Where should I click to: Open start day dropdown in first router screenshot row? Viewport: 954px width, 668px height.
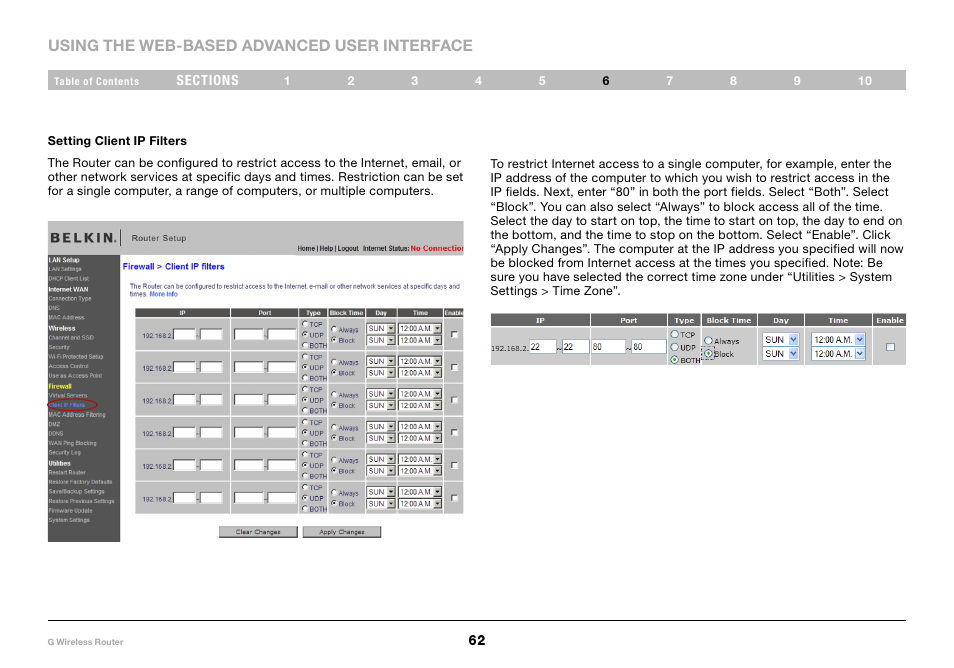coord(381,329)
